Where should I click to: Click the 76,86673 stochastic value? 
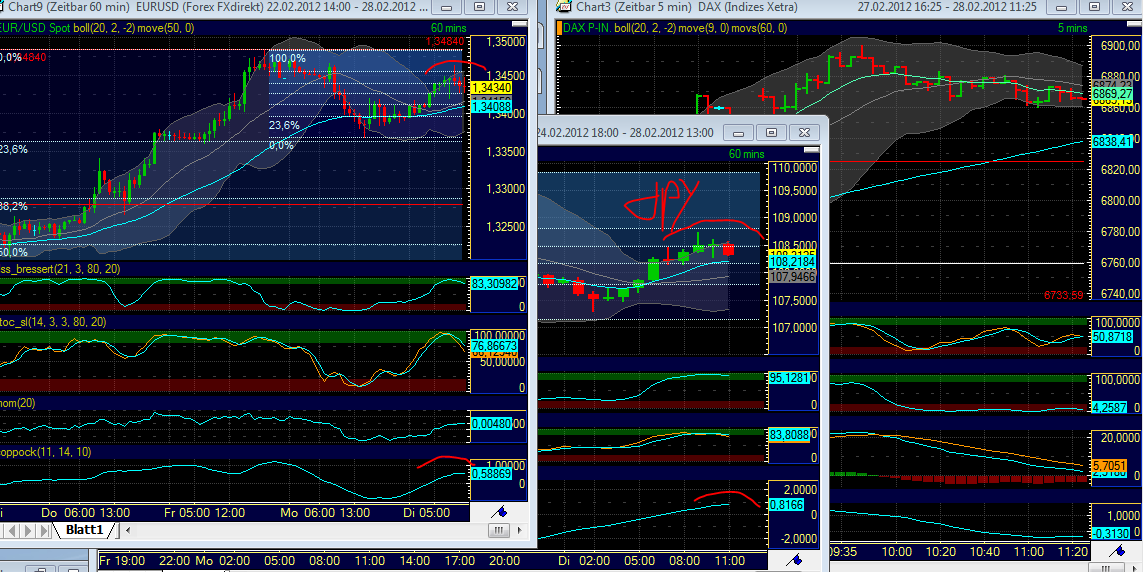pos(494,345)
